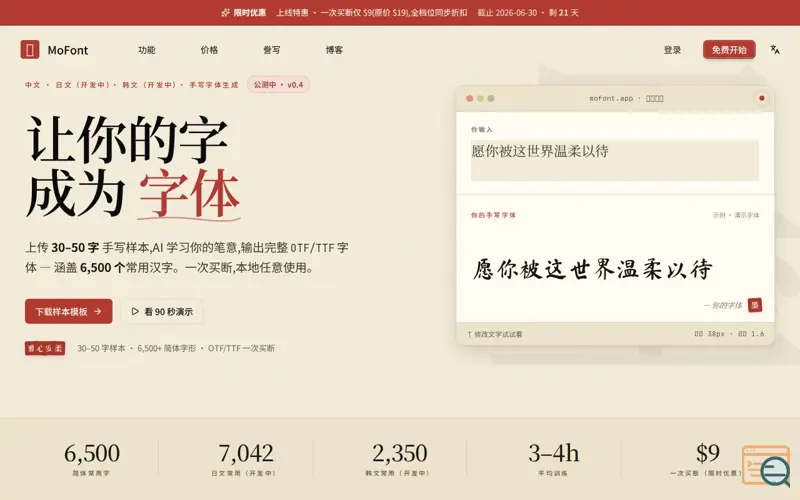Viewport: 800px width, 500px height.
Task: Open the 功能 nav menu item
Action: (146, 50)
